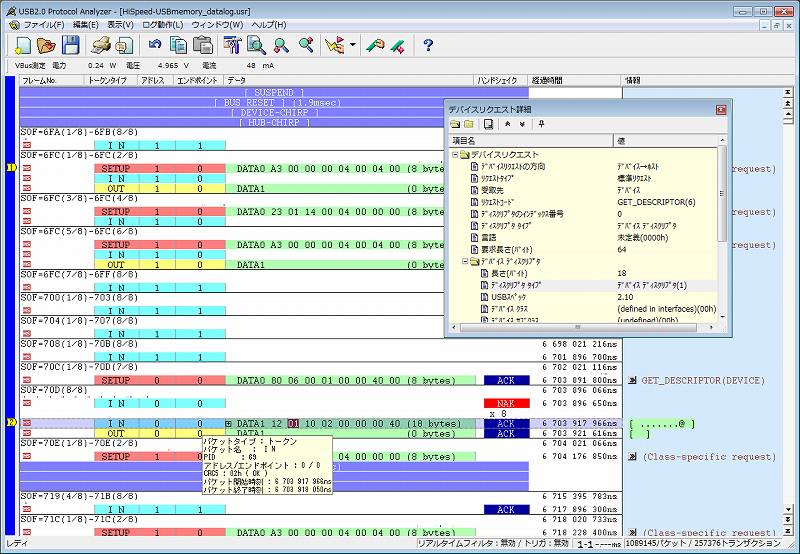This screenshot has width=800, height=554.
Task: Click the Find previous magnifier icon
Action: pyautogui.click(x=306, y=45)
